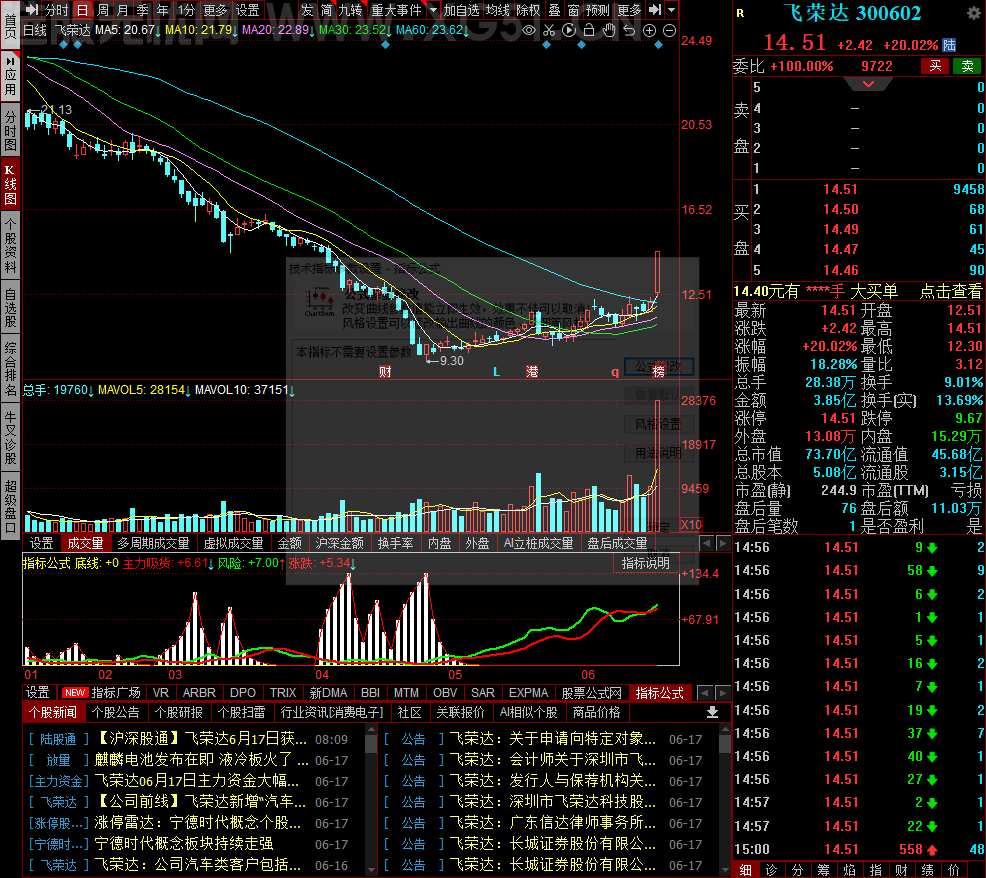Click the 15:00 trade row with 558
Screen dimensions: 986x878
[x=860, y=849]
